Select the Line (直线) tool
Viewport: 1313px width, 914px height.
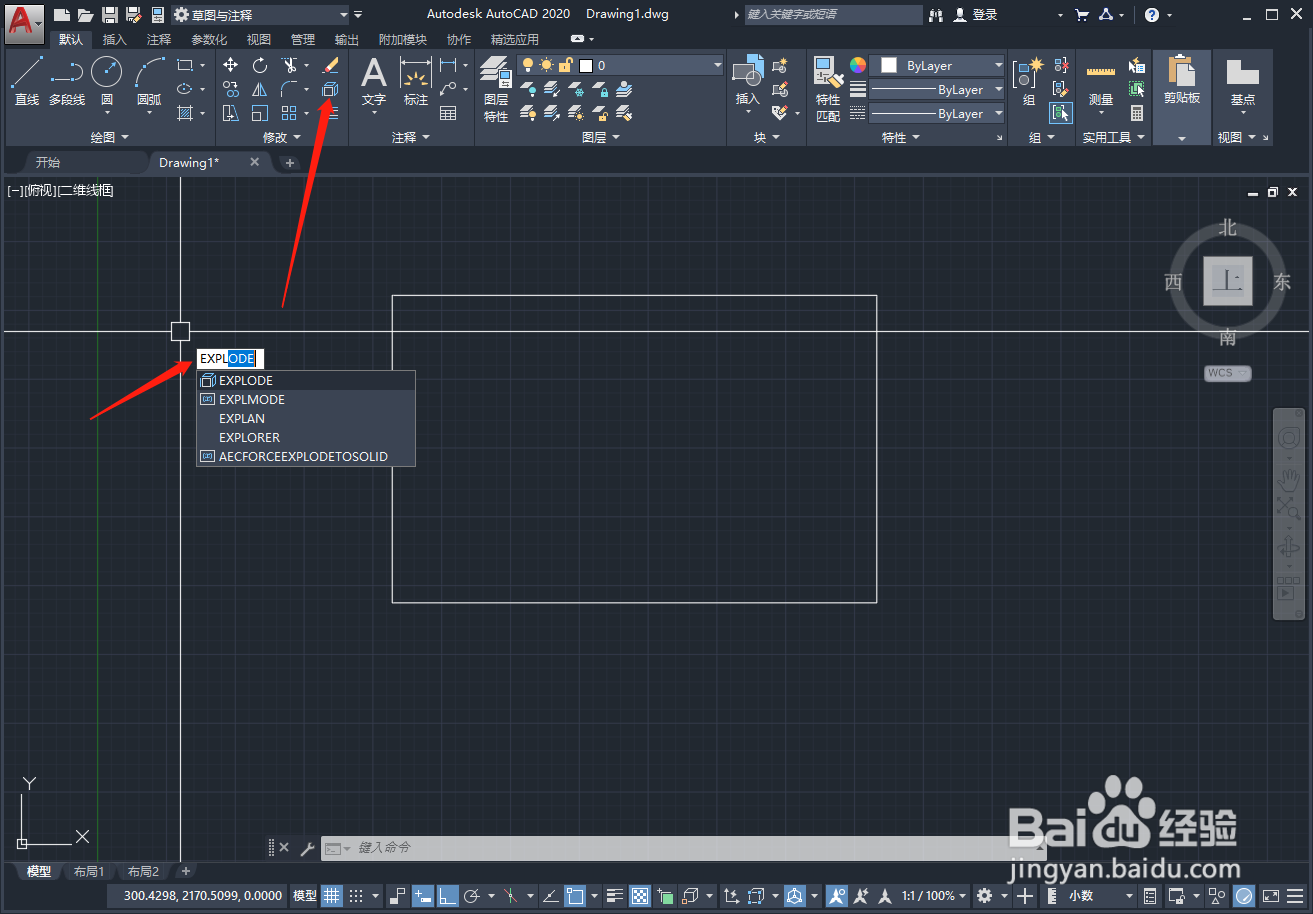click(x=27, y=80)
